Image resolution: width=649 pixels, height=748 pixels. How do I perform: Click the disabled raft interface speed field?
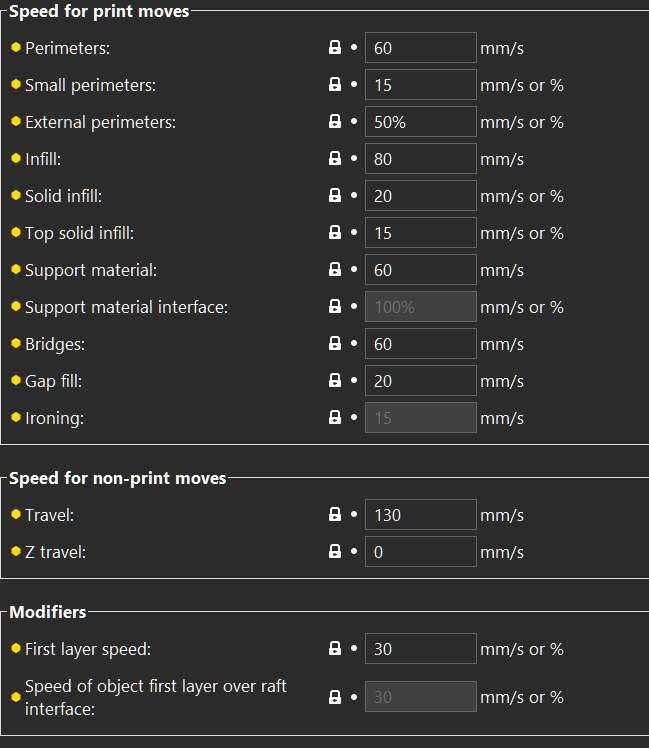[x=420, y=696]
